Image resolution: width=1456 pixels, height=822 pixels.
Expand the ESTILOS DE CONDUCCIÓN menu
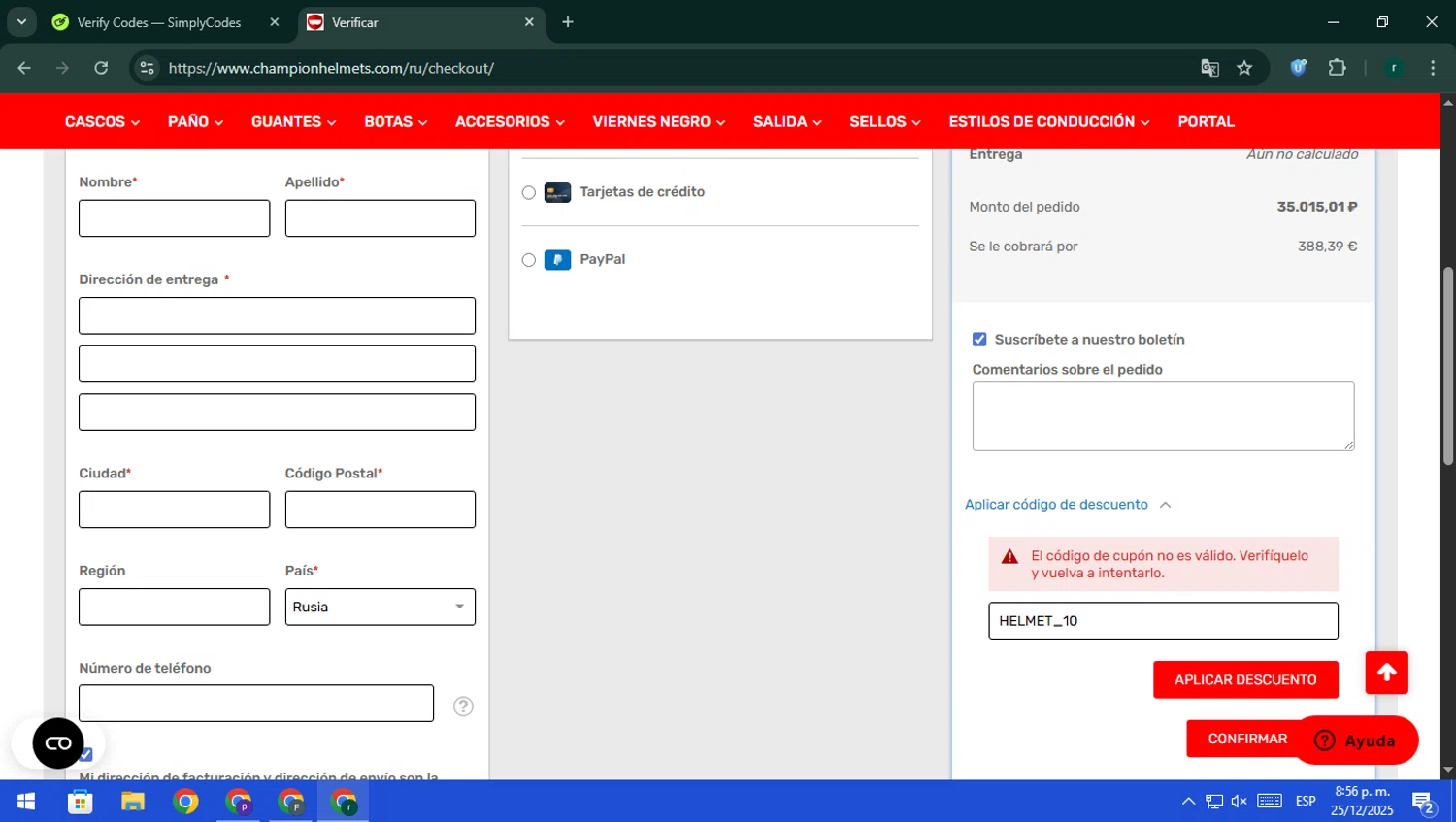coord(1049,121)
